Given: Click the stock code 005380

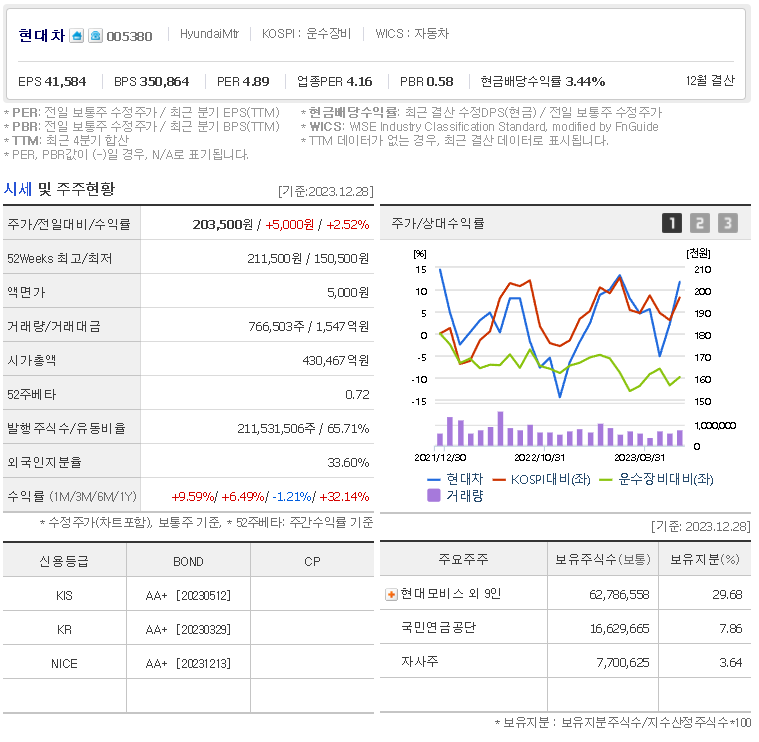Looking at the screenshot, I should [129, 36].
